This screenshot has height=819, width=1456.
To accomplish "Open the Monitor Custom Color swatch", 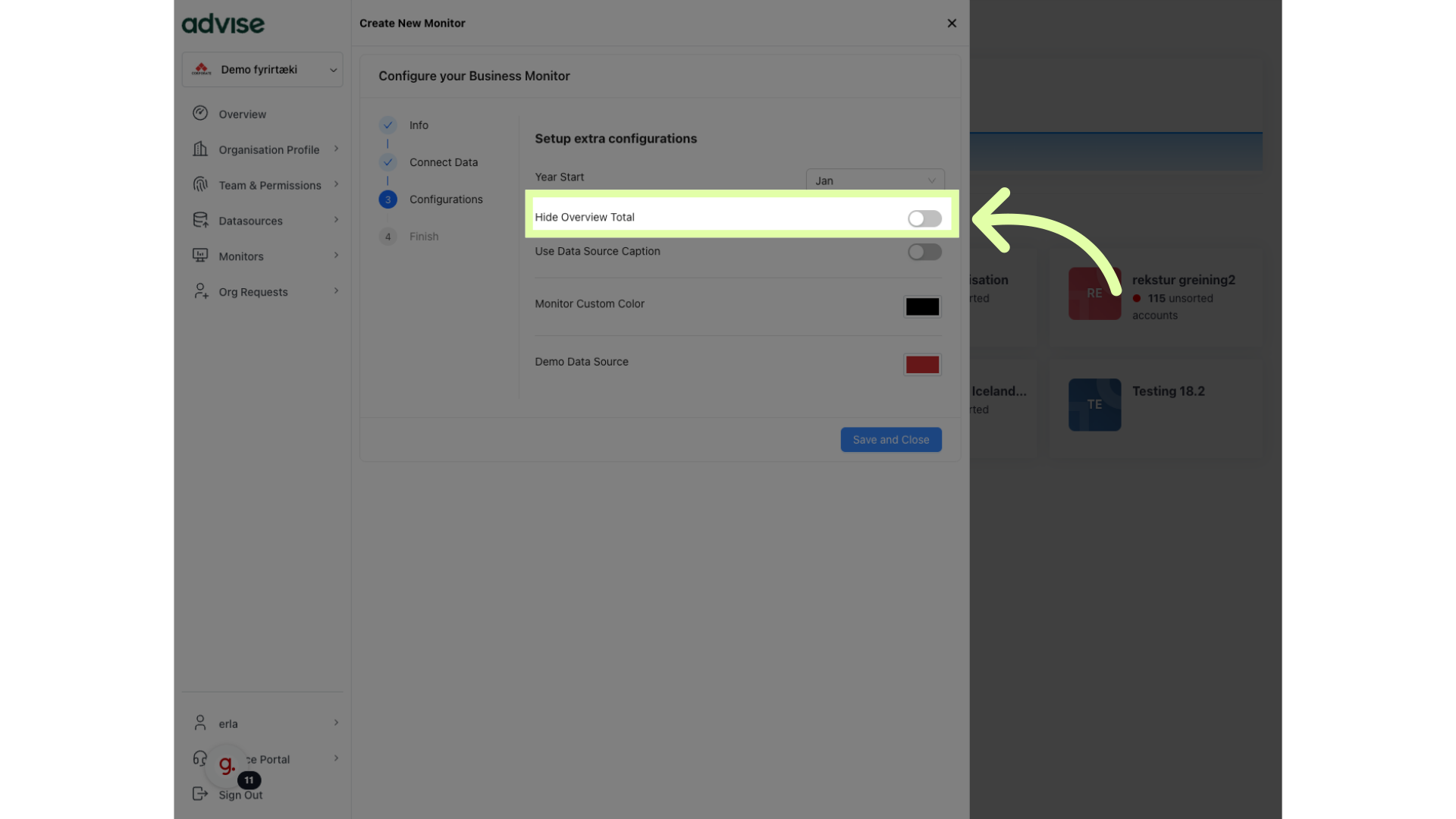I will tap(921, 306).
